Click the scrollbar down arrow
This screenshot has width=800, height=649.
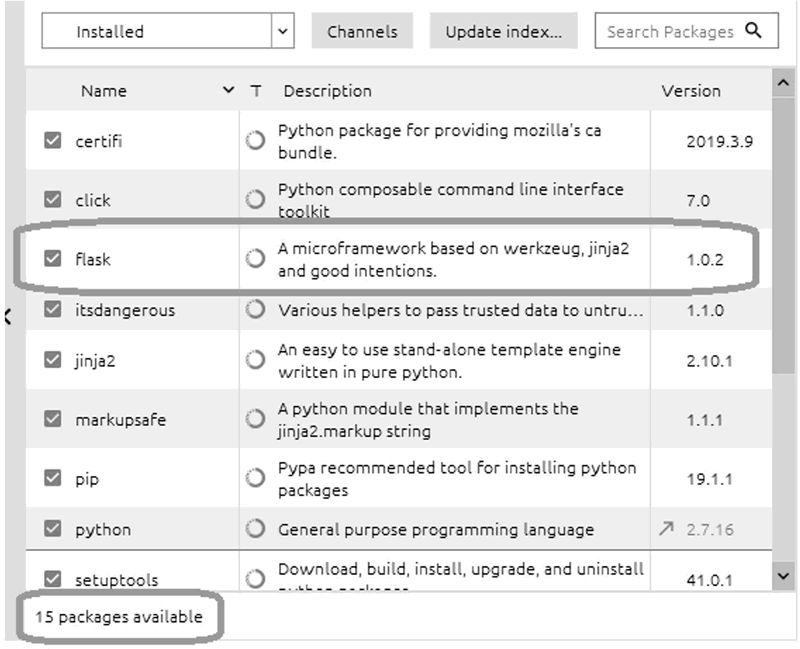783,576
